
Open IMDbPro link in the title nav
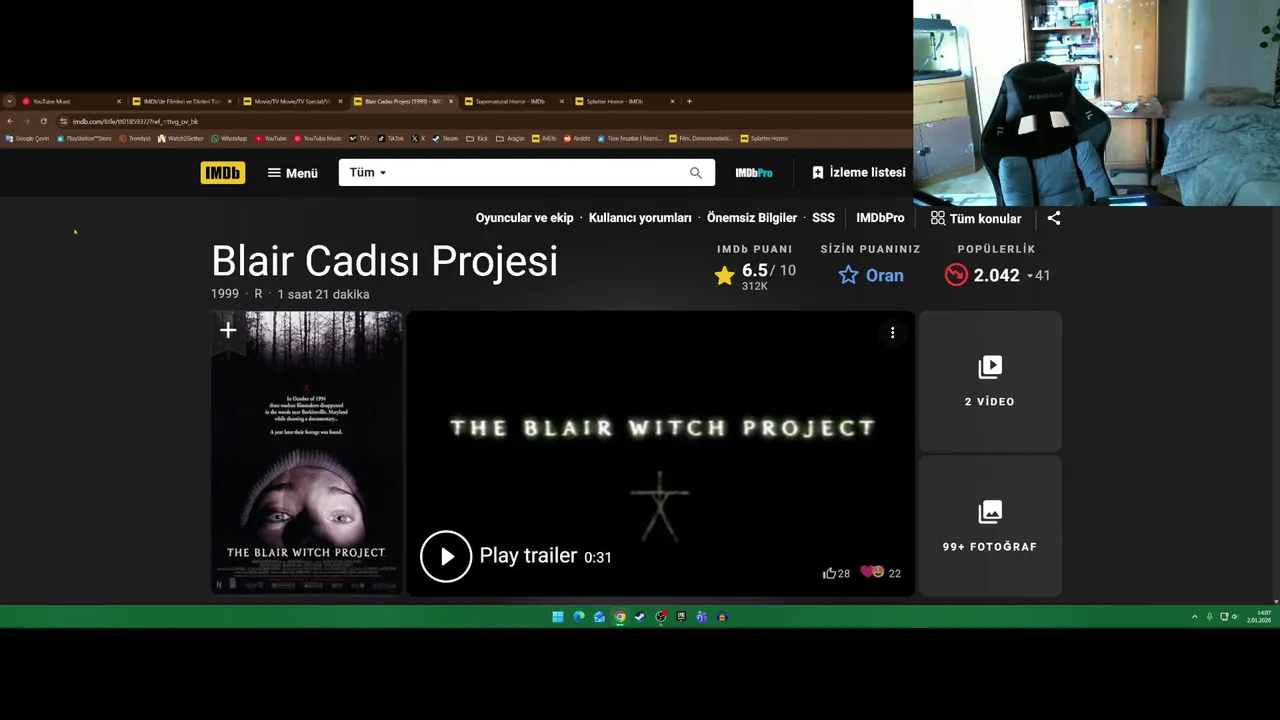tap(880, 218)
